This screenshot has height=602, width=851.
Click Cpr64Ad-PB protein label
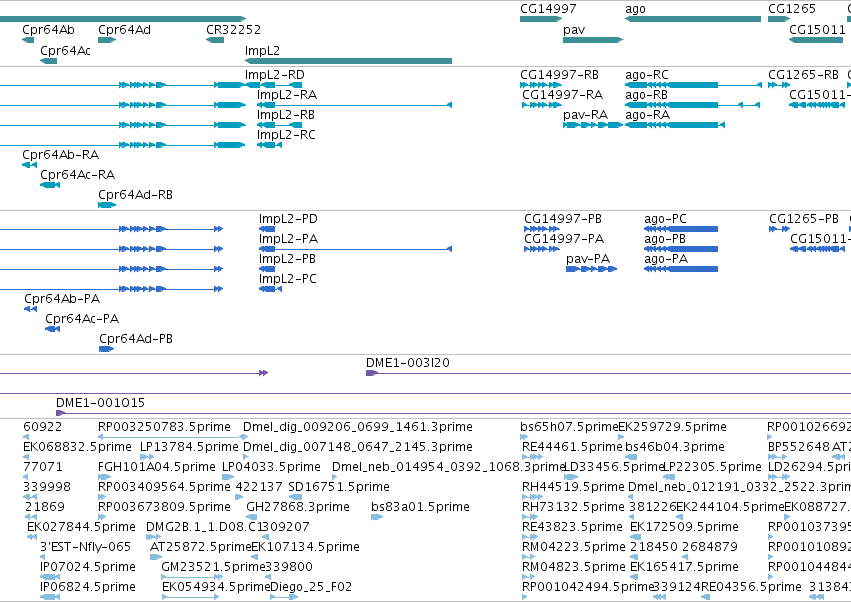click(136, 339)
